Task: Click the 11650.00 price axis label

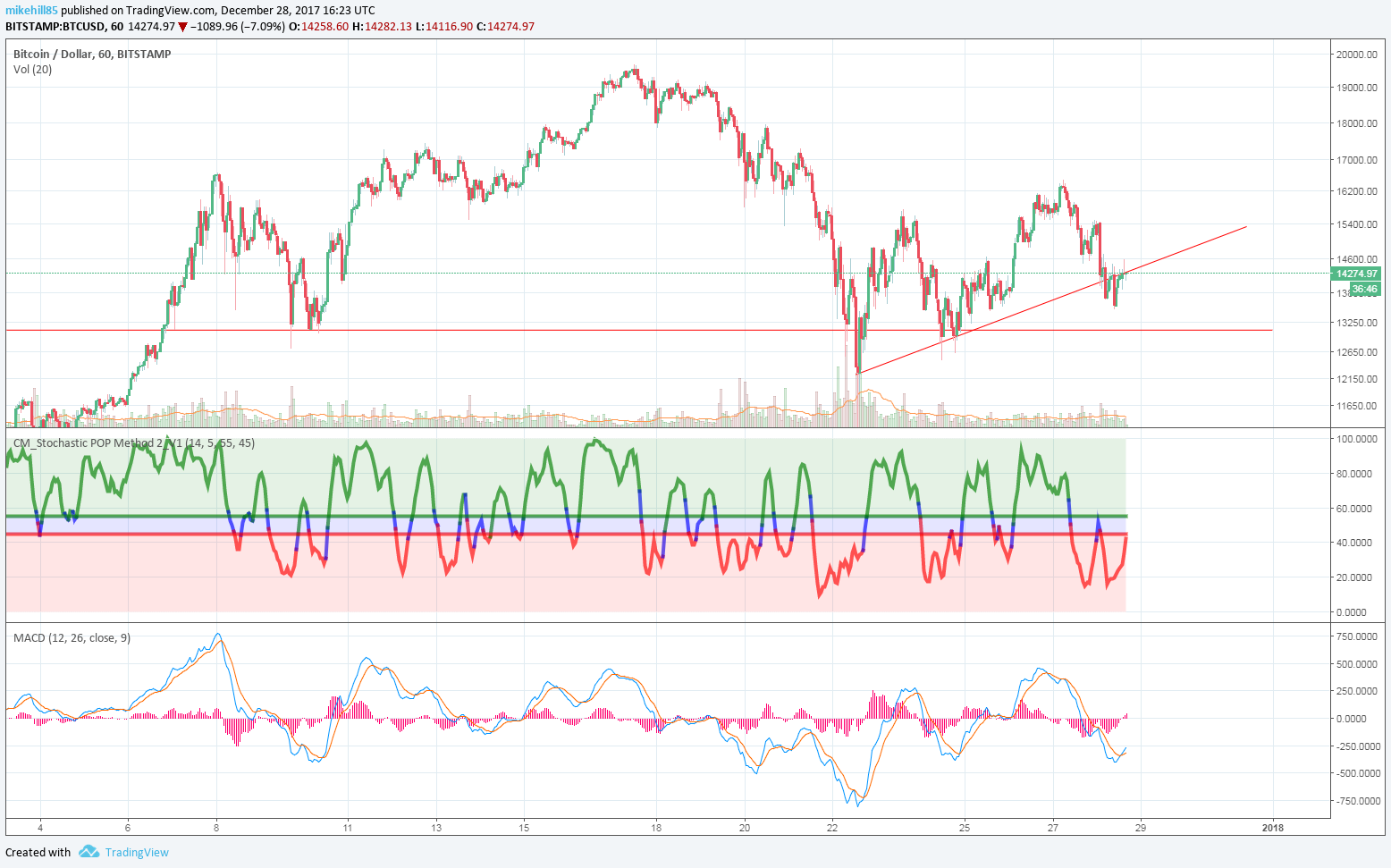Action: coord(1356,406)
